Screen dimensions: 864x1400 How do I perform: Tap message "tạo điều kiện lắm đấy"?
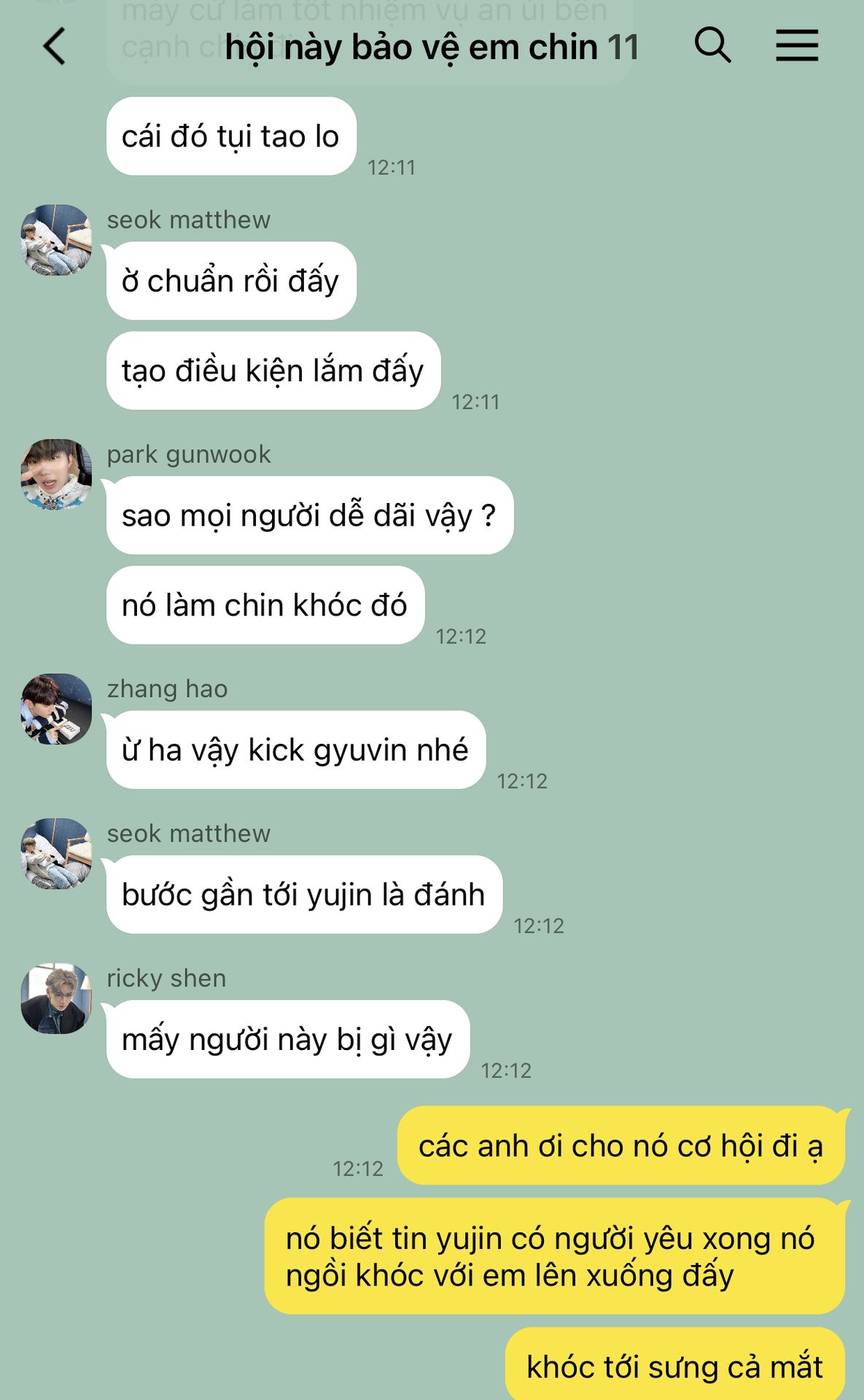tap(273, 370)
